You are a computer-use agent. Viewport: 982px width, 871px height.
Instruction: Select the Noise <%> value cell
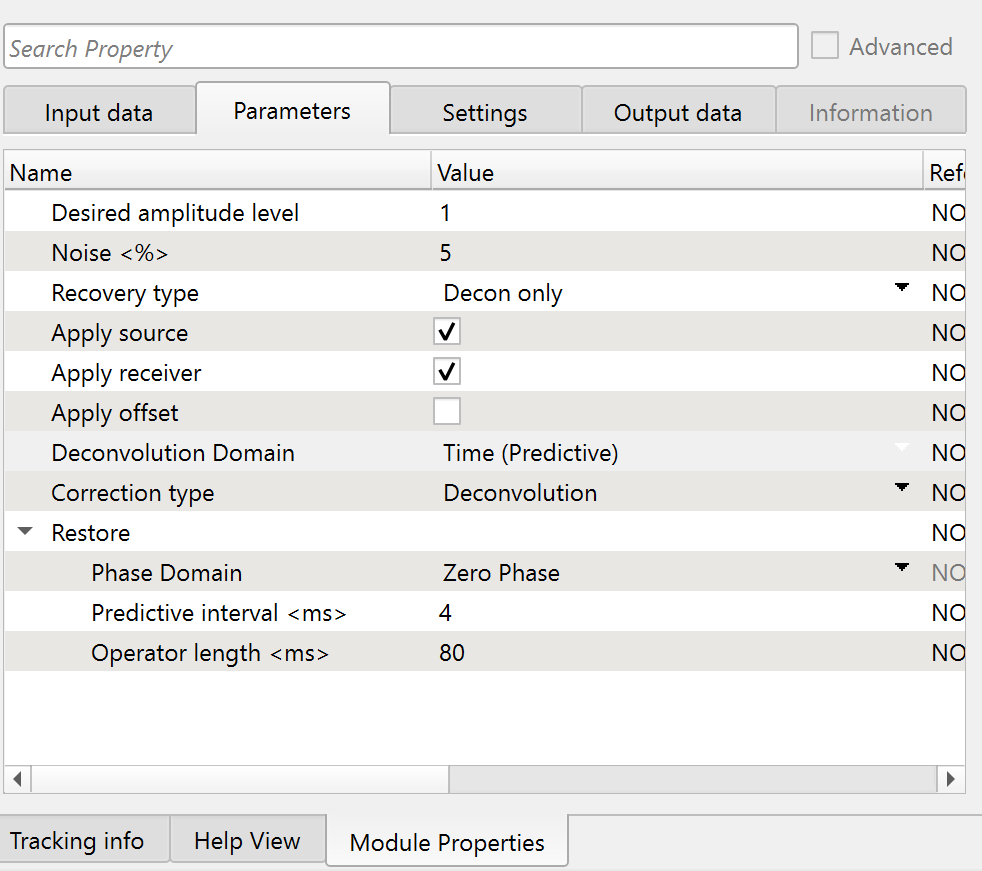pos(670,253)
